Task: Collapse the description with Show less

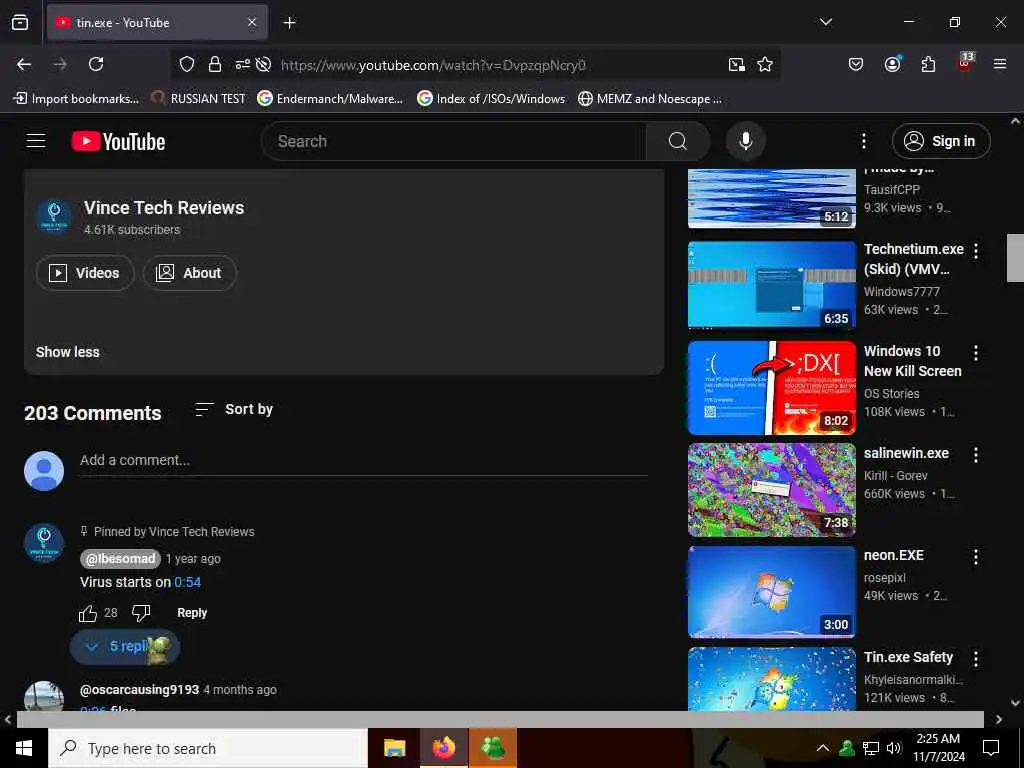Action: pos(68,352)
